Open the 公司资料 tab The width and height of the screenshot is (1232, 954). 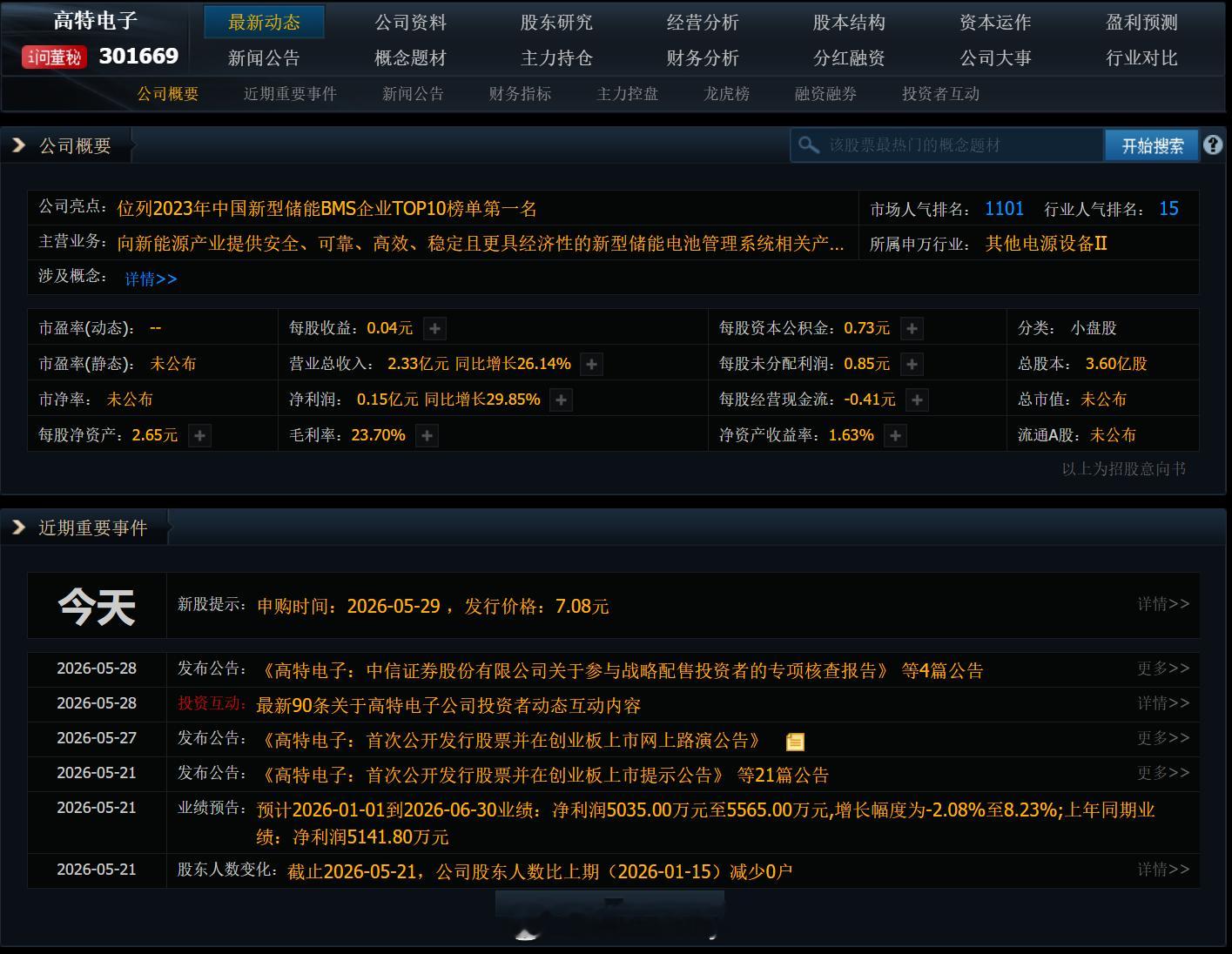point(410,22)
